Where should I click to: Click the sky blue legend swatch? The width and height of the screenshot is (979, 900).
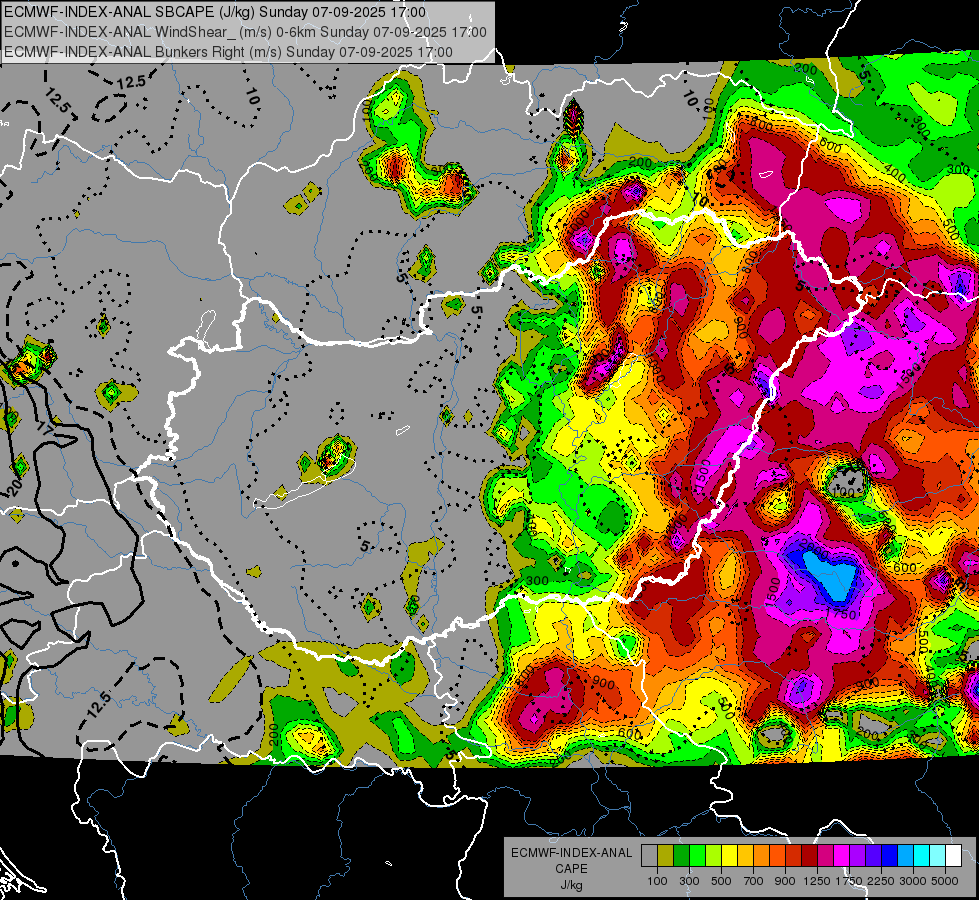click(x=906, y=855)
